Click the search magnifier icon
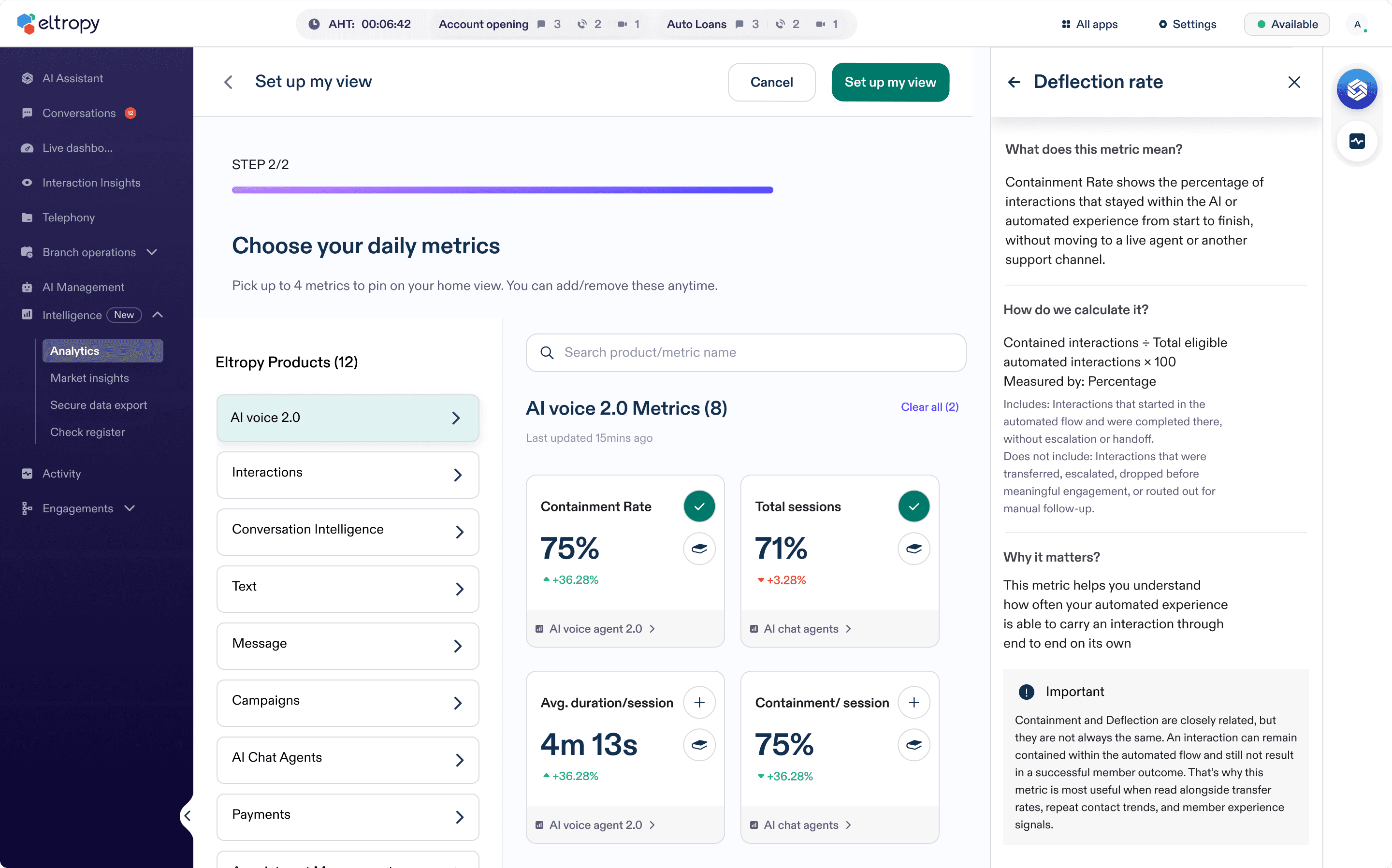 click(547, 352)
